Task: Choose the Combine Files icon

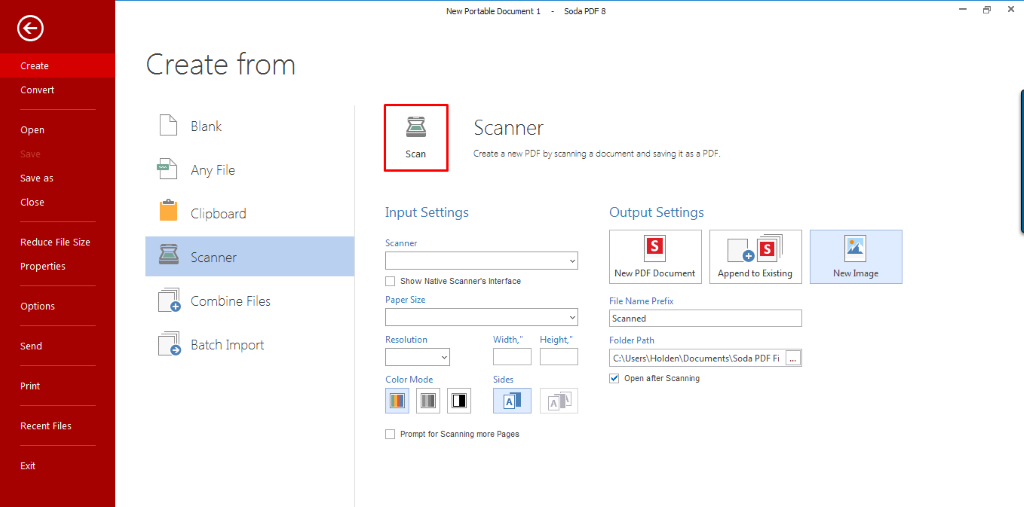Action: pos(169,301)
